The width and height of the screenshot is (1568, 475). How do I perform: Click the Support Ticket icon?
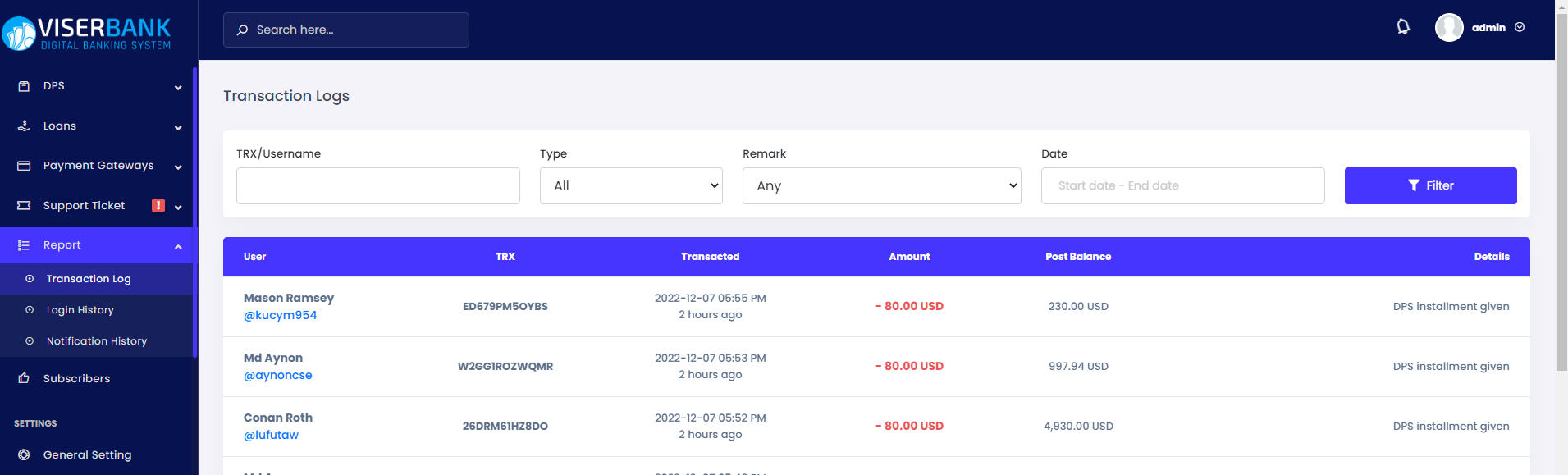[x=24, y=206]
